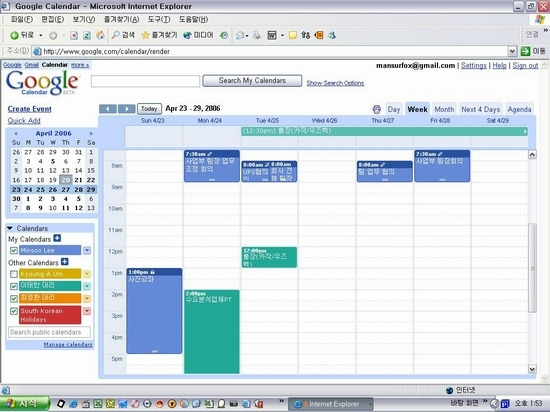Switch to the Day view tab
This screenshot has width=550, height=412.
[394, 109]
